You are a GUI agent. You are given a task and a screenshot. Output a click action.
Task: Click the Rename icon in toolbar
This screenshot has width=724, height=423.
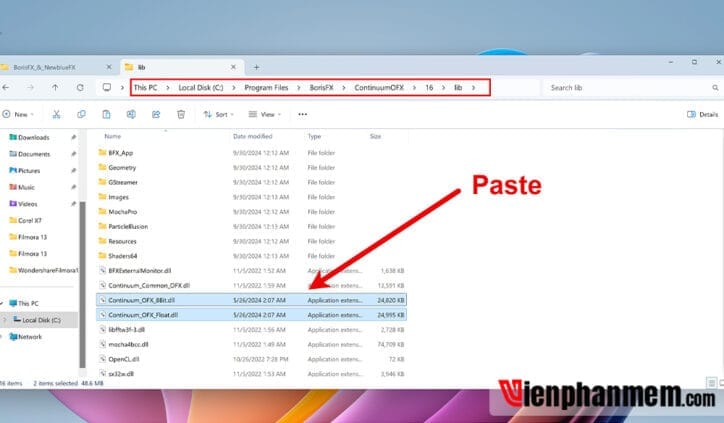[131, 114]
